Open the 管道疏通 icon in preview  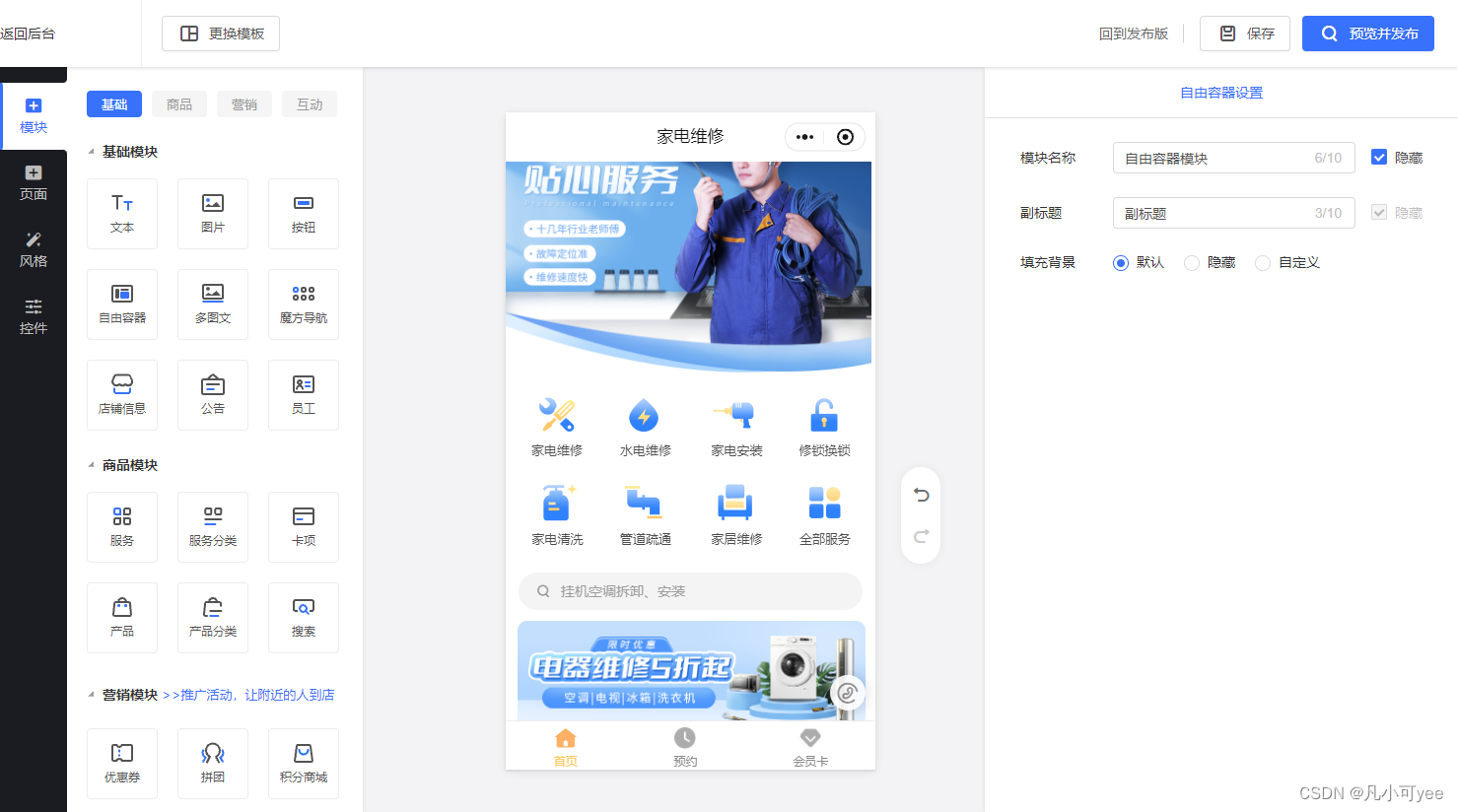coord(646,516)
